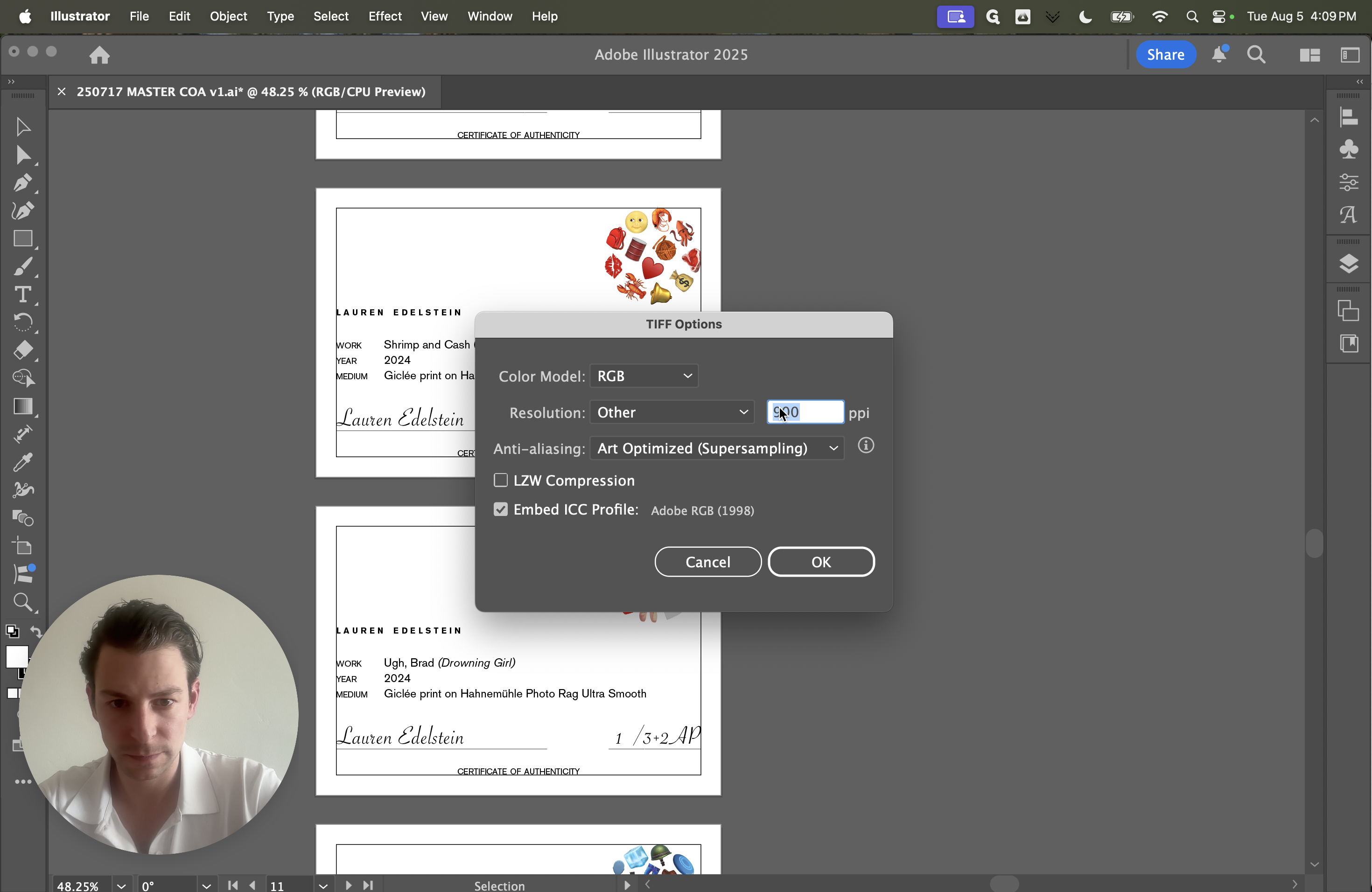
Task: Open the Layers panel icon
Action: 1348,264
